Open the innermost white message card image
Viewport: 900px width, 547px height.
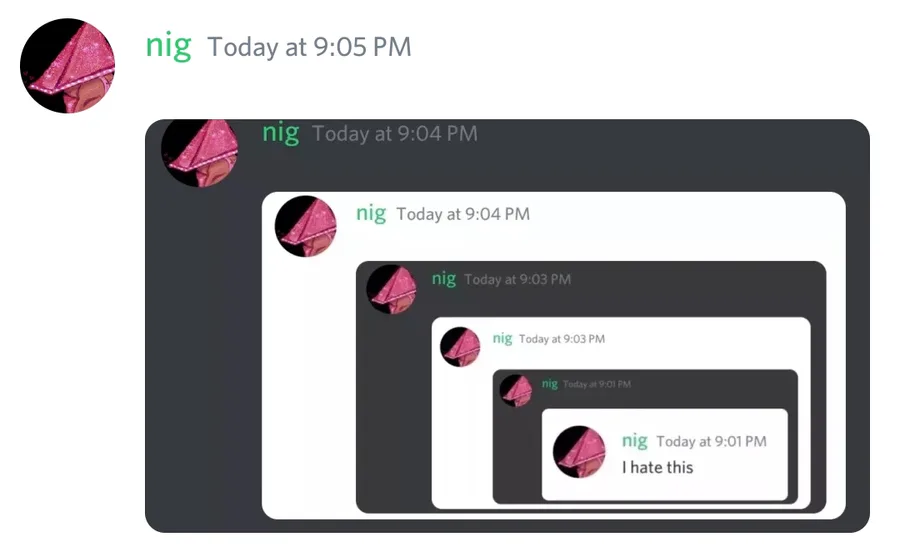[665, 455]
